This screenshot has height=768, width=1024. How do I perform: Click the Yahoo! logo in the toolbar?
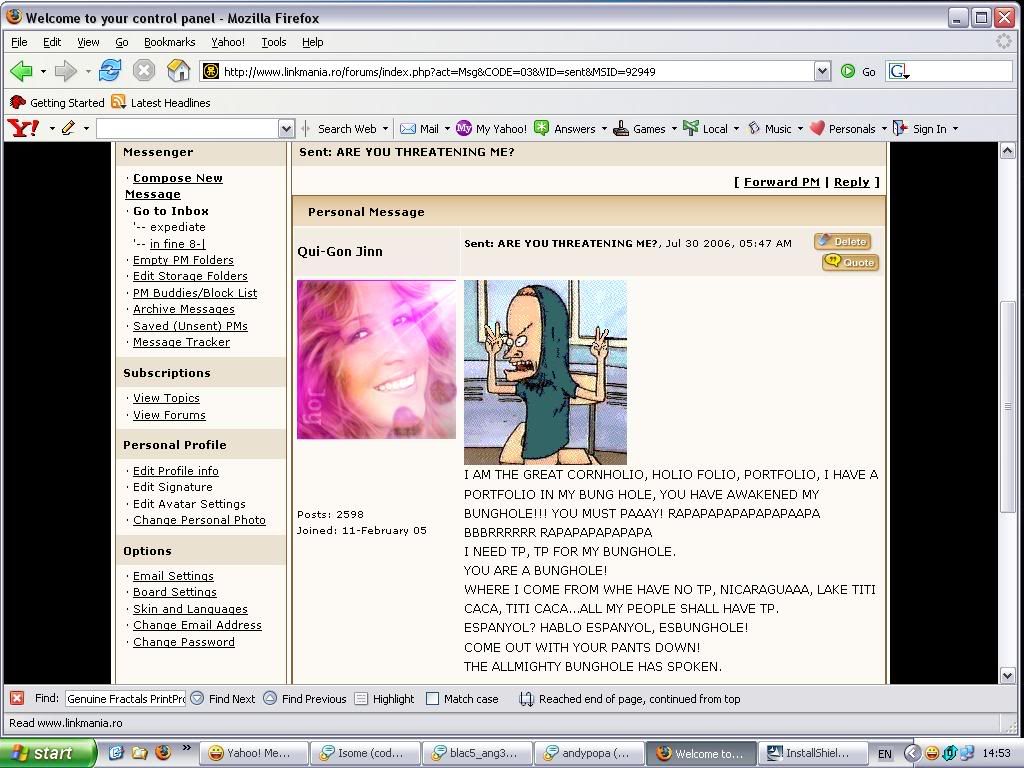click(x=24, y=128)
